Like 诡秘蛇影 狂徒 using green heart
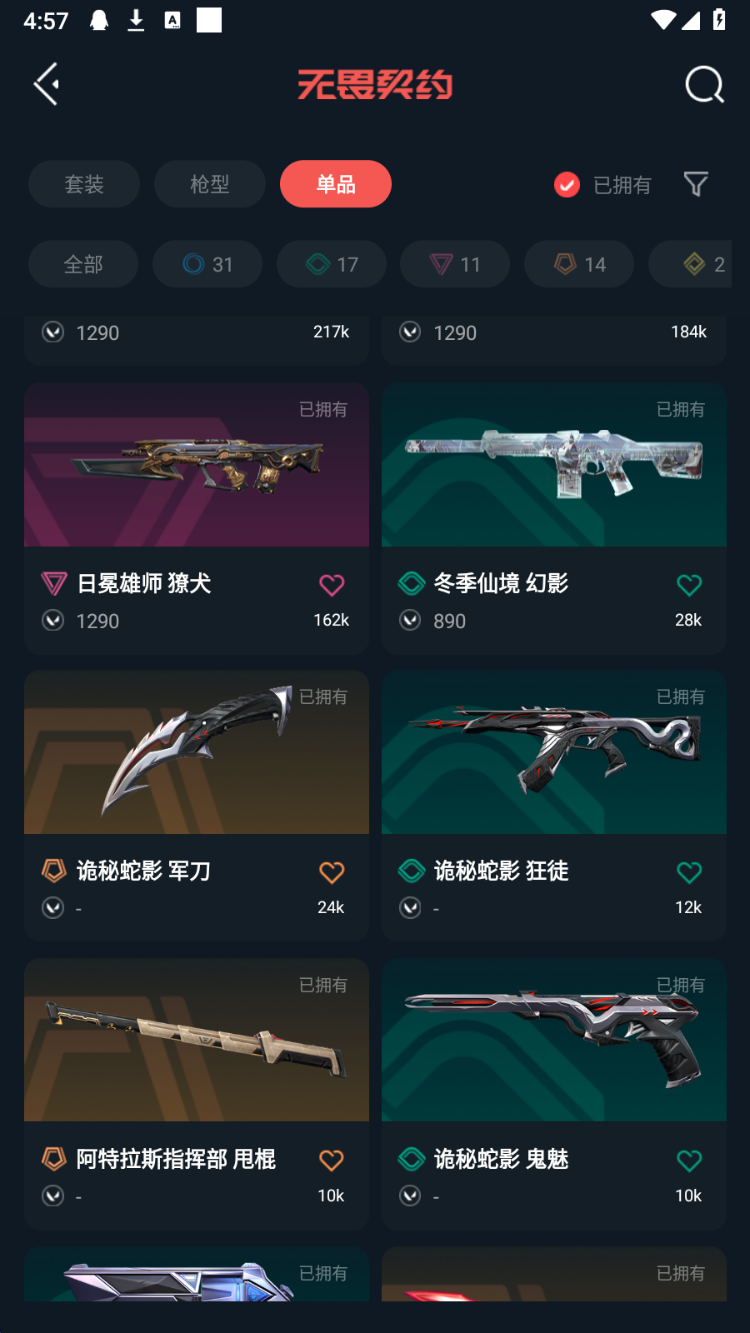 point(689,872)
